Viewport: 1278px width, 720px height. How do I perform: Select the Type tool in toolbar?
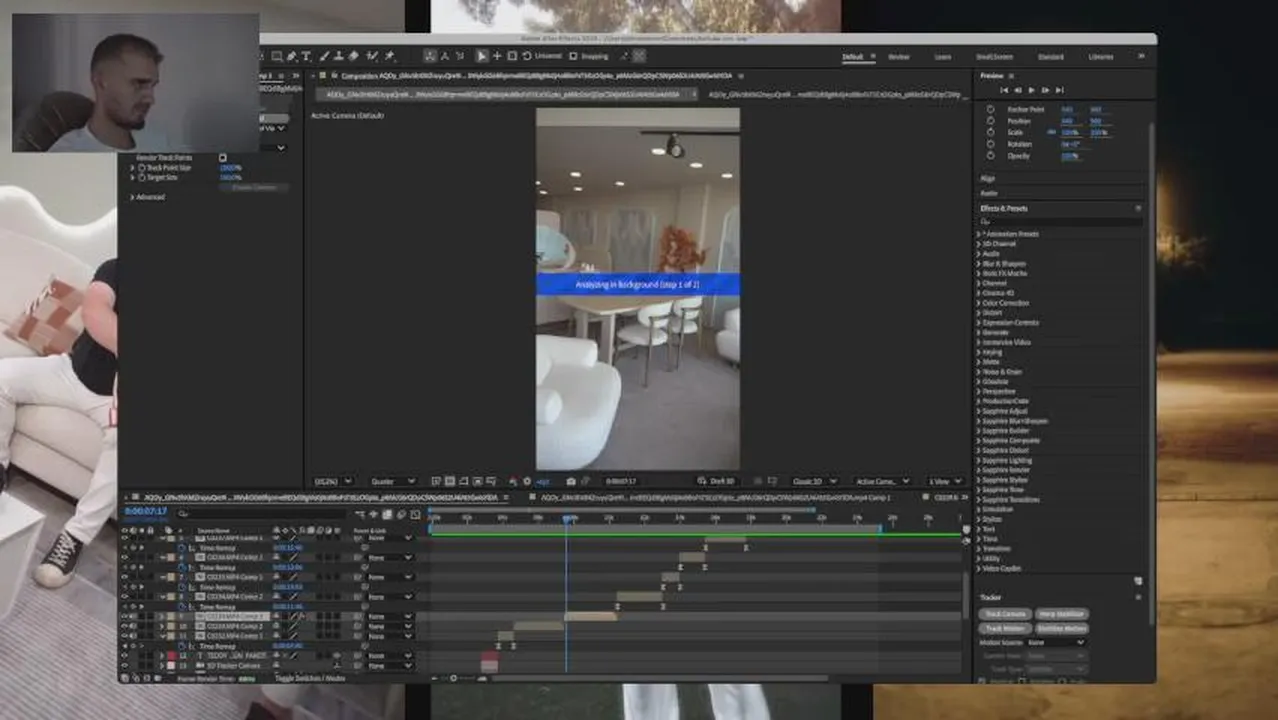tap(306, 56)
